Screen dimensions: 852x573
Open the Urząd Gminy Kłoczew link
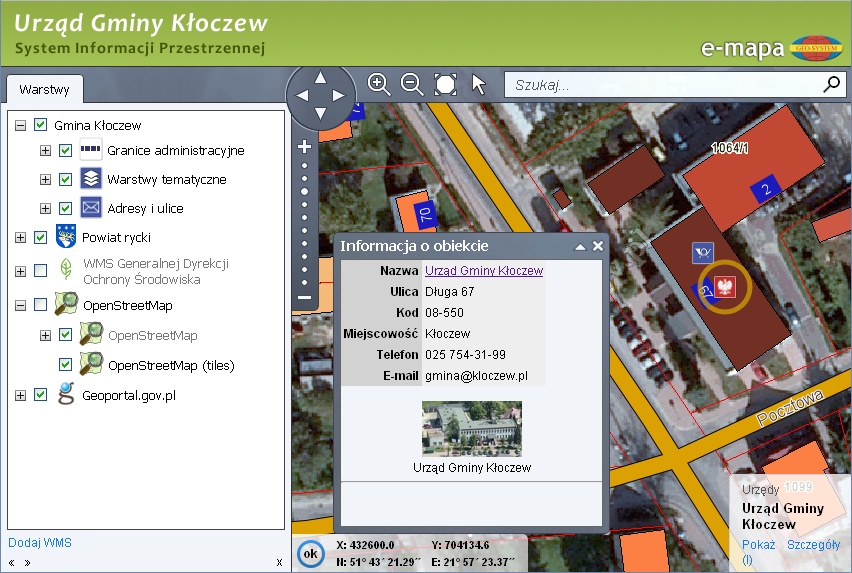pyautogui.click(x=484, y=270)
